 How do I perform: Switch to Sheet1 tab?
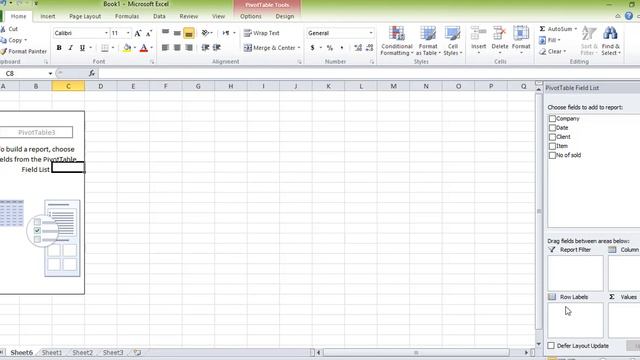pyautogui.click(x=52, y=352)
